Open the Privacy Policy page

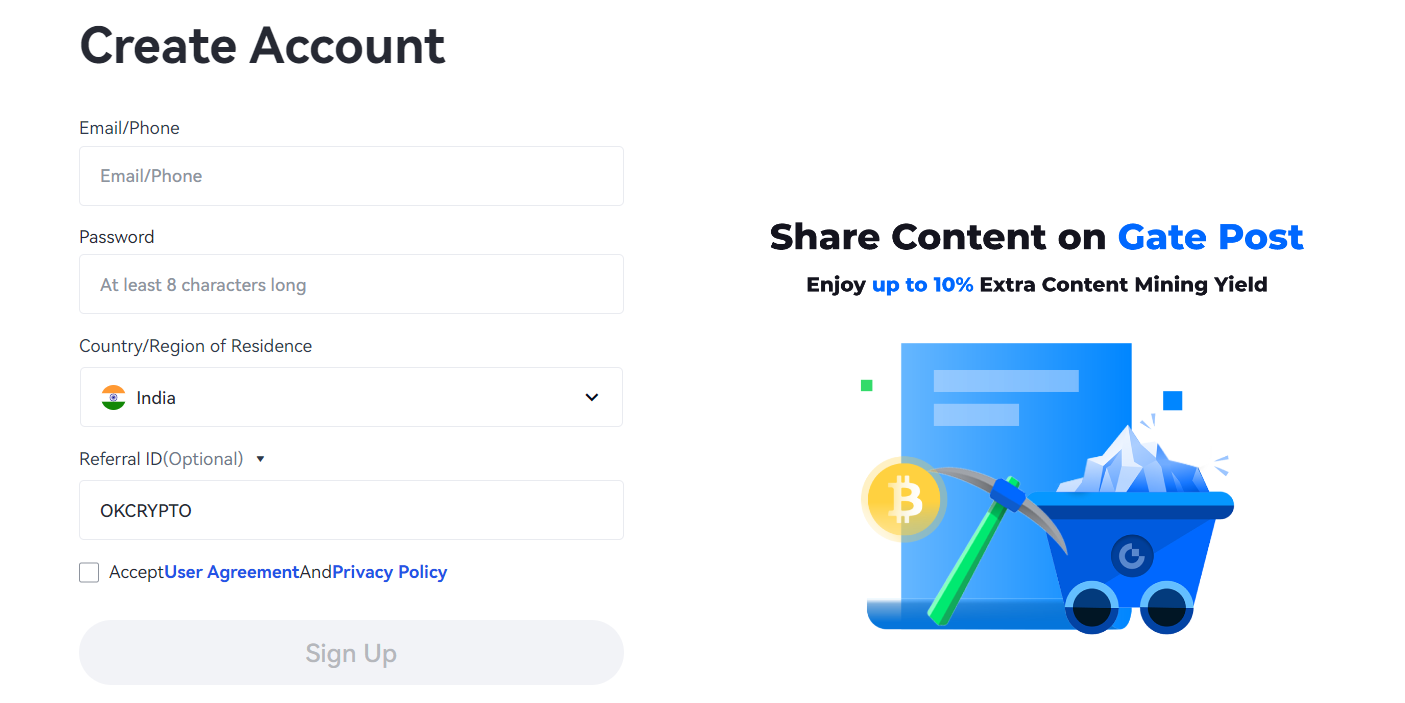click(389, 571)
